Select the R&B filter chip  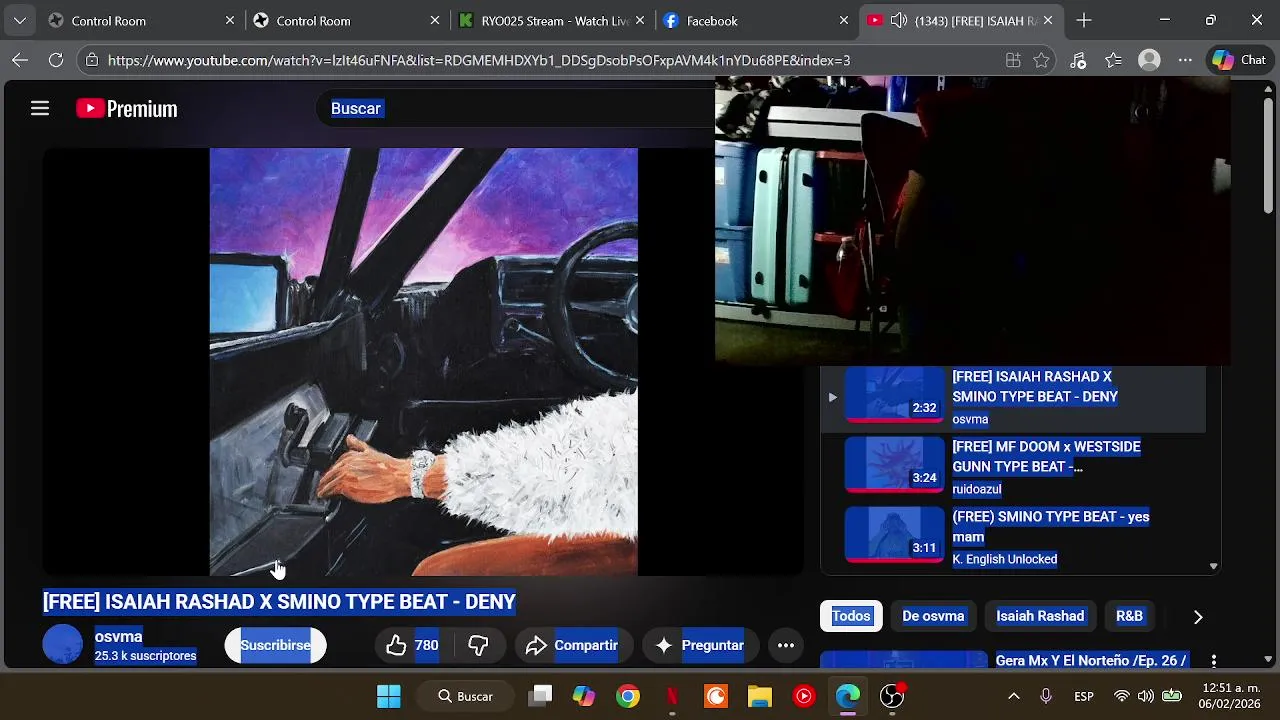coord(1129,616)
